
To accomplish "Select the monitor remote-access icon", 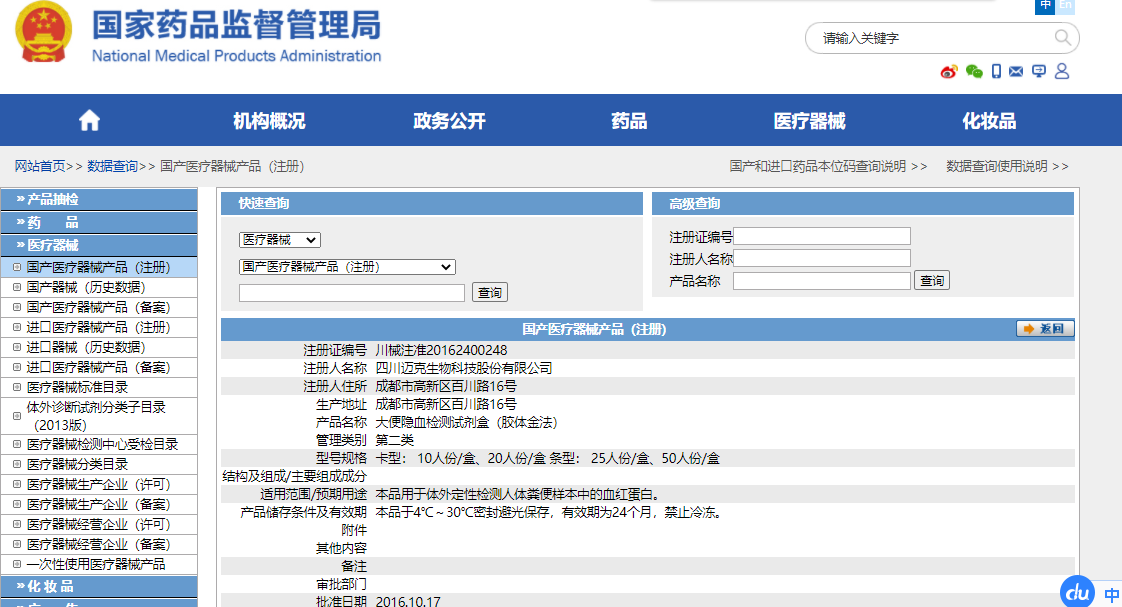I will [x=1038, y=72].
